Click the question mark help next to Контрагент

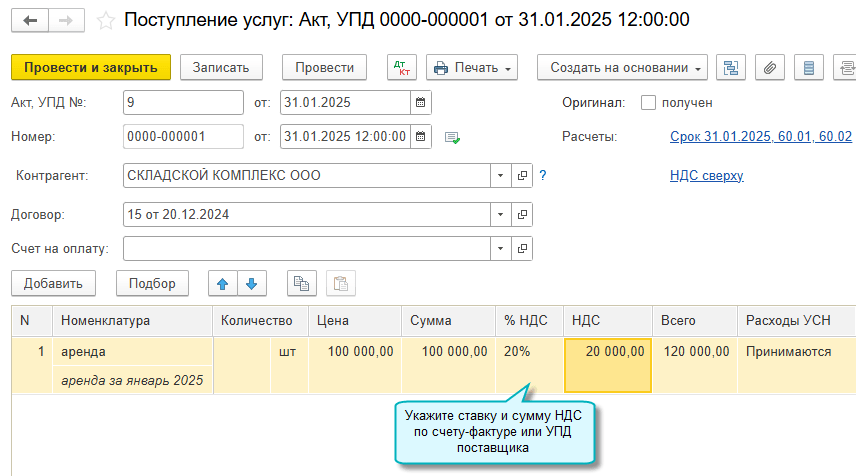(x=543, y=175)
